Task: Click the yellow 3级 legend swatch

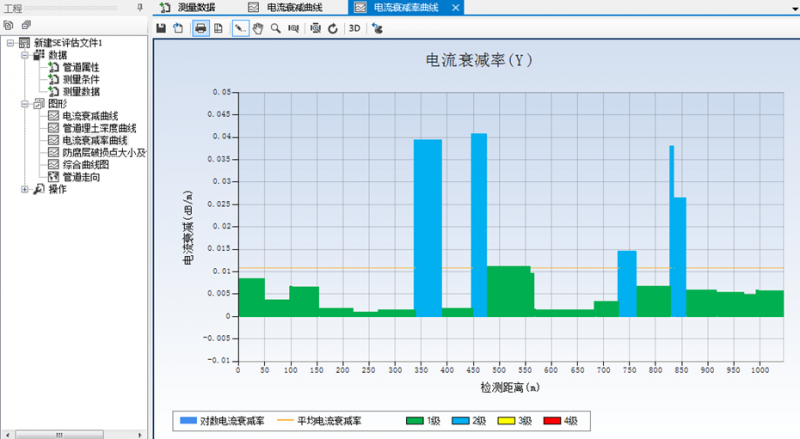Action: coord(506,421)
